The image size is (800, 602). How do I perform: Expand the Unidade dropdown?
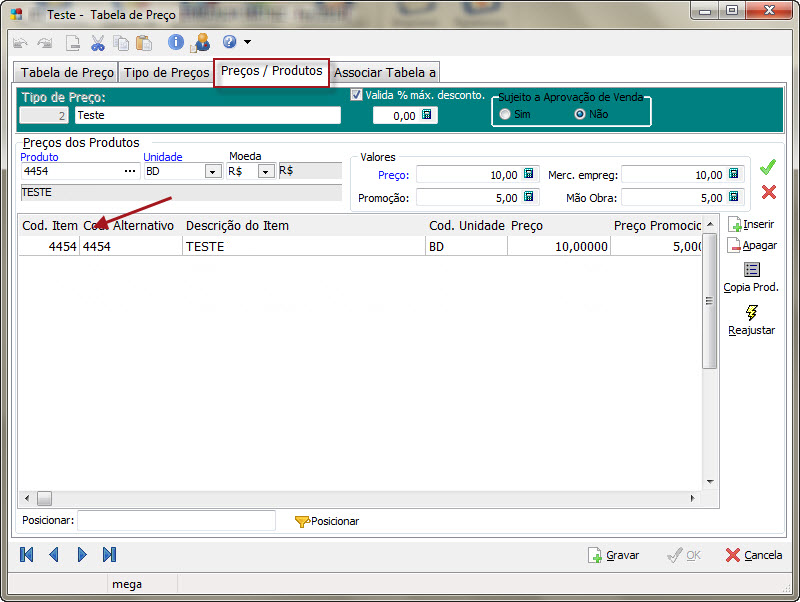pyautogui.click(x=213, y=171)
